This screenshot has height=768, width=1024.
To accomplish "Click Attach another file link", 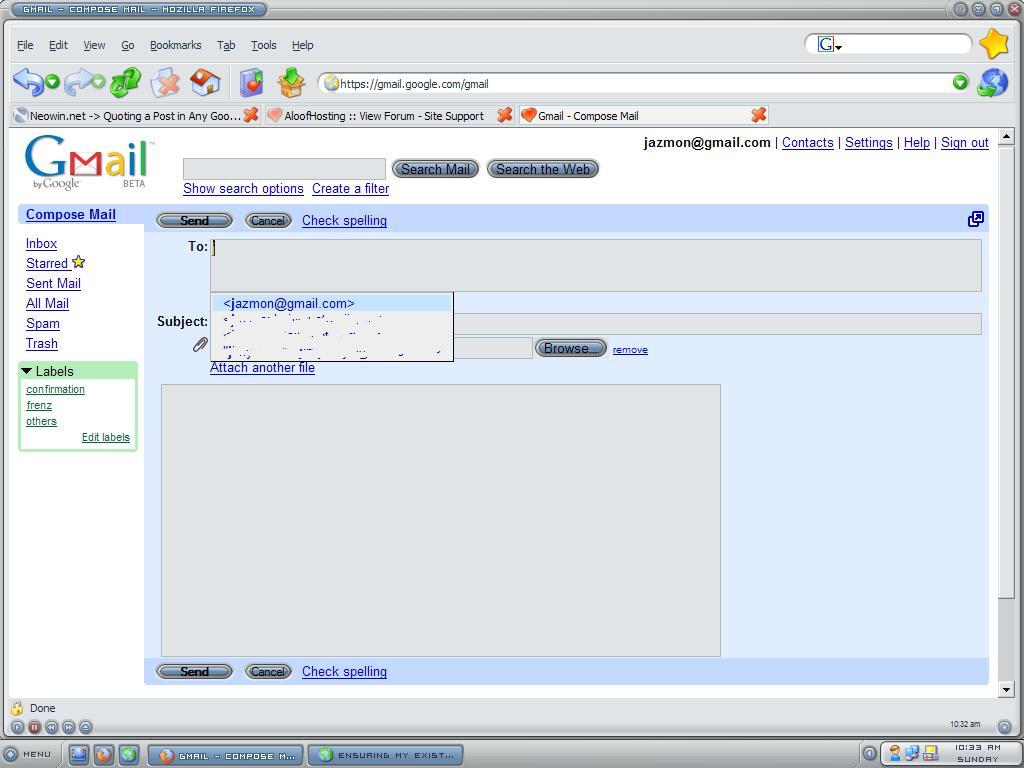I will pos(263,368).
